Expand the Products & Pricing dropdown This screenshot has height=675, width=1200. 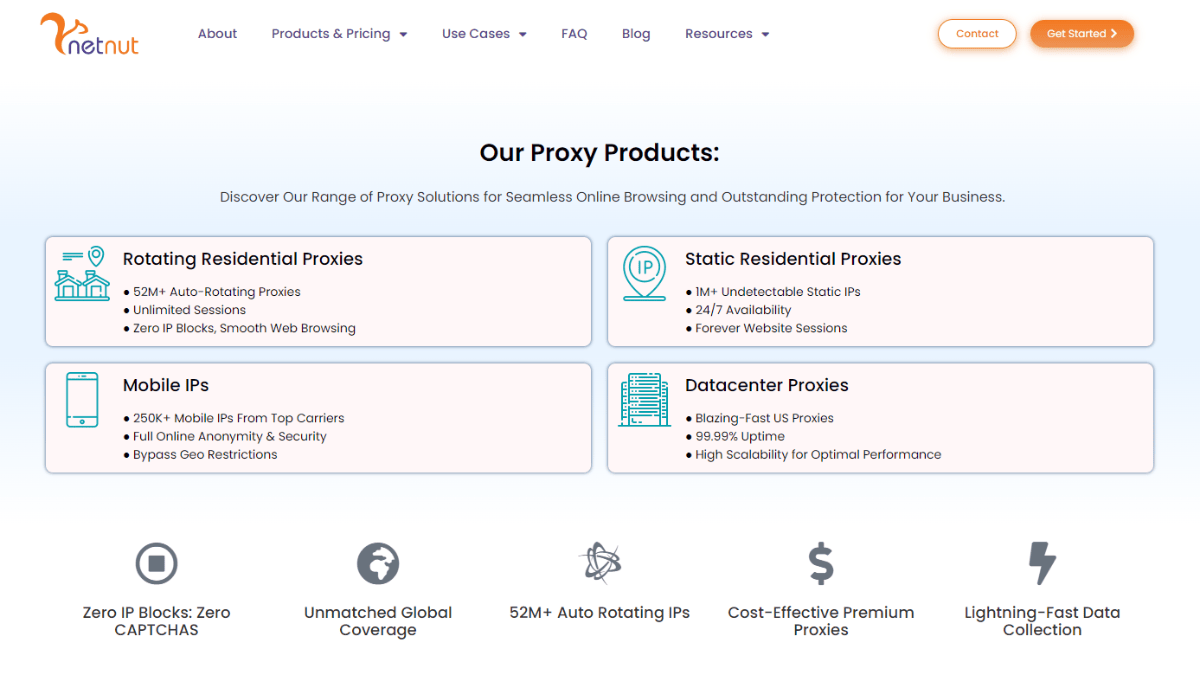339,34
